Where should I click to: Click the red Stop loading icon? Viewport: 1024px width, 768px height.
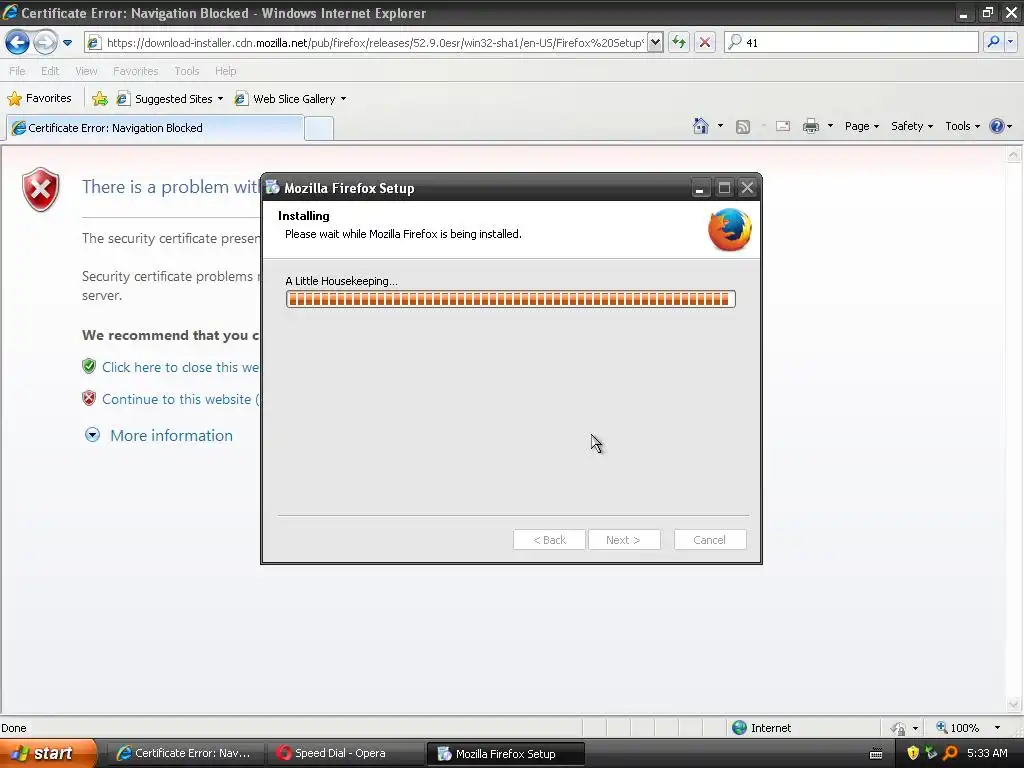[x=705, y=43]
